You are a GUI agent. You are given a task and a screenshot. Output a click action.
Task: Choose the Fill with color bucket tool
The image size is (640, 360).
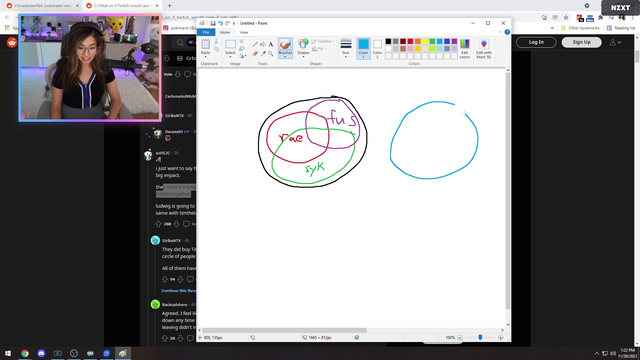[x=263, y=44]
